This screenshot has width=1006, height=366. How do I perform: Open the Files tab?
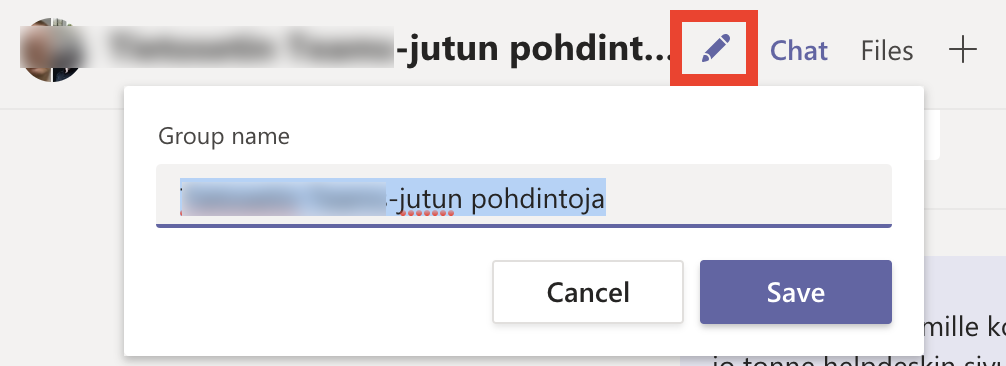[887, 50]
